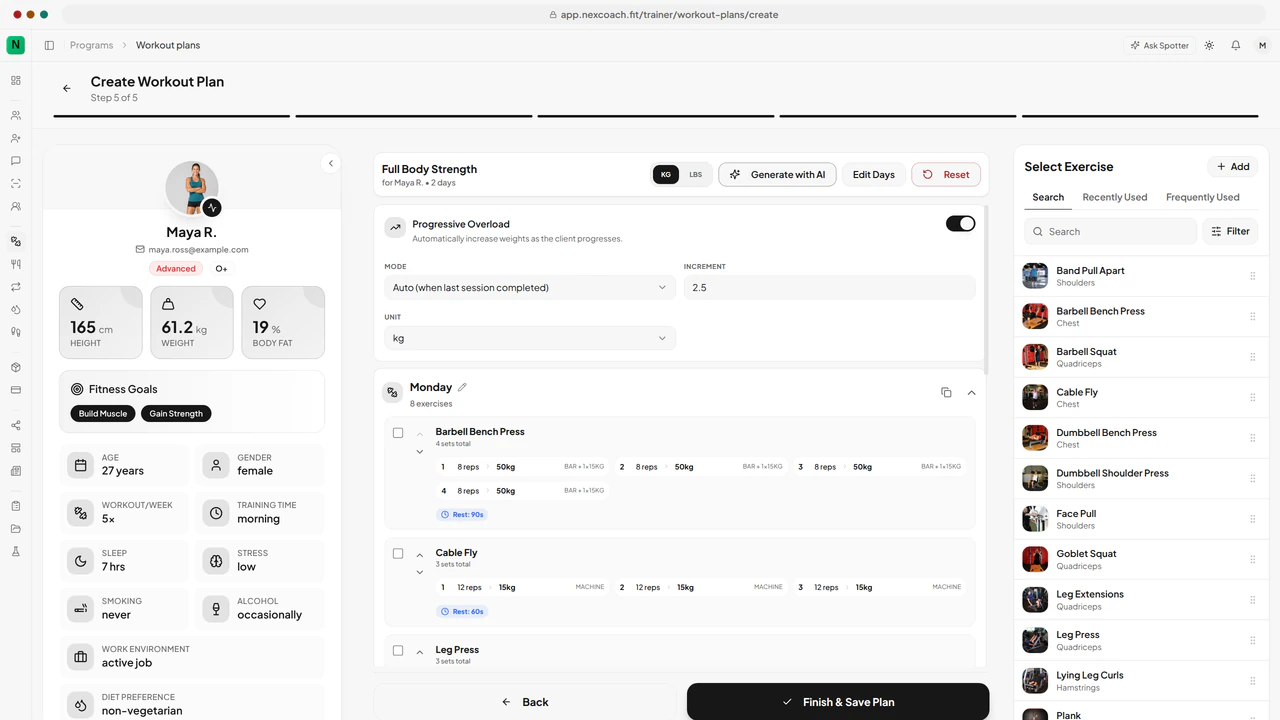
Task: Check the Cable Fly checkbox
Action: coord(398,554)
